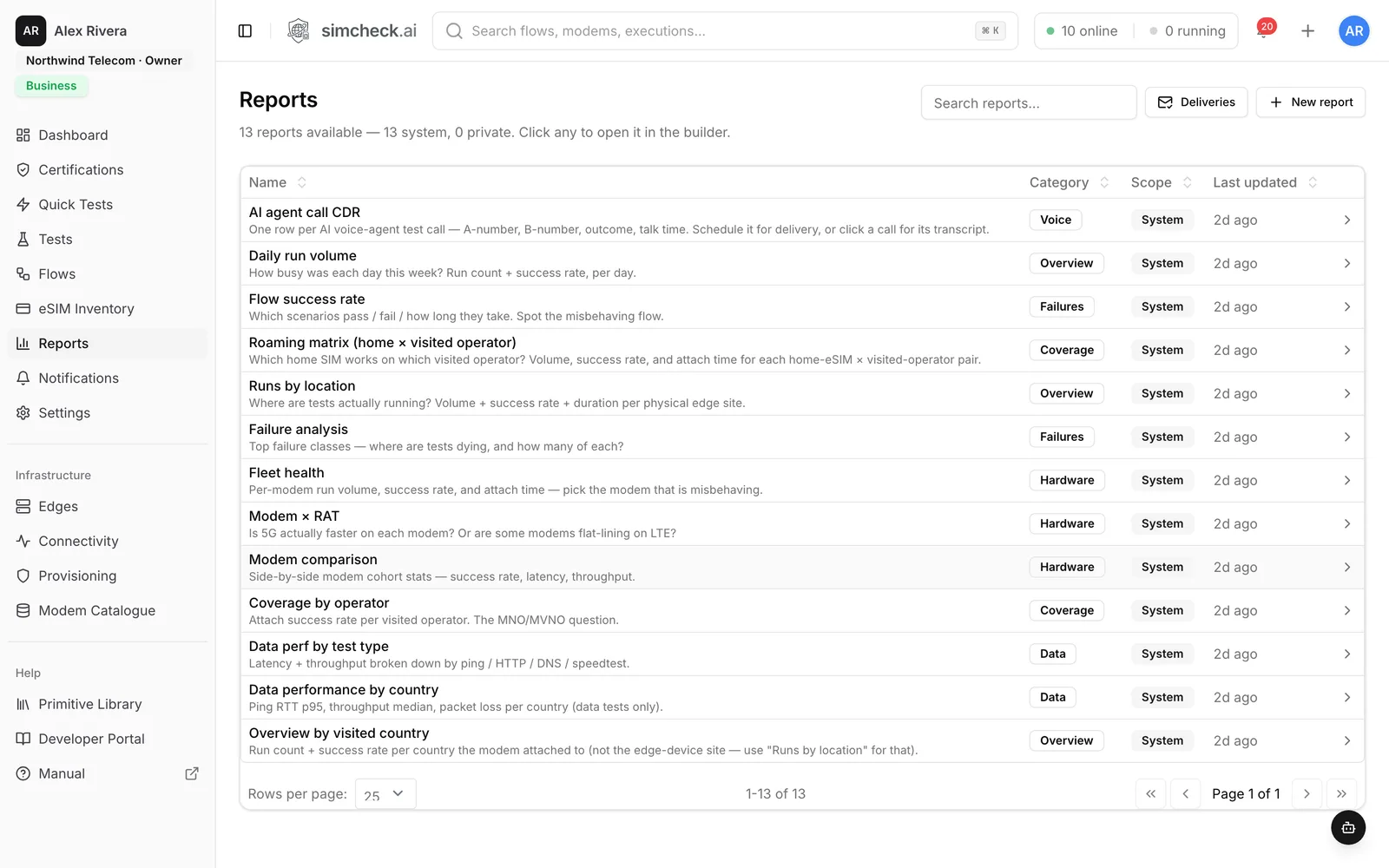Open the Fleet health row chevron
This screenshot has width=1389, height=868.
1347,481
